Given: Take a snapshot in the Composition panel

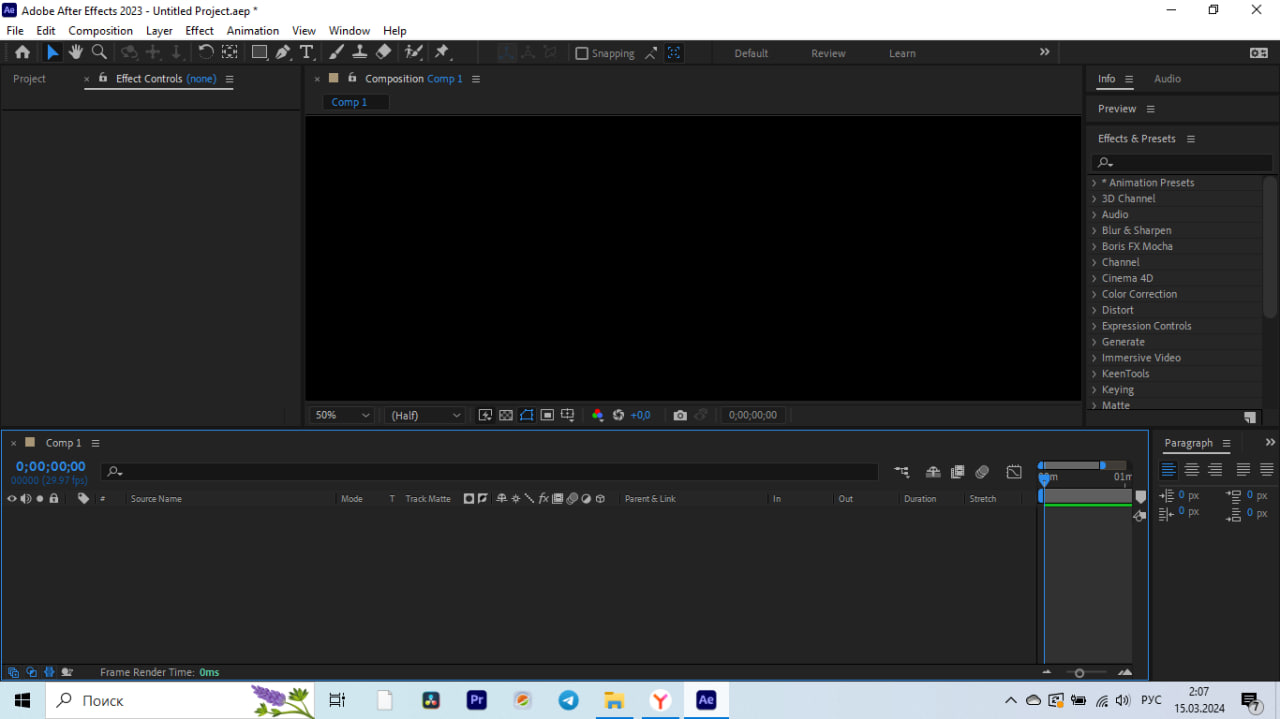Looking at the screenshot, I should 680,414.
